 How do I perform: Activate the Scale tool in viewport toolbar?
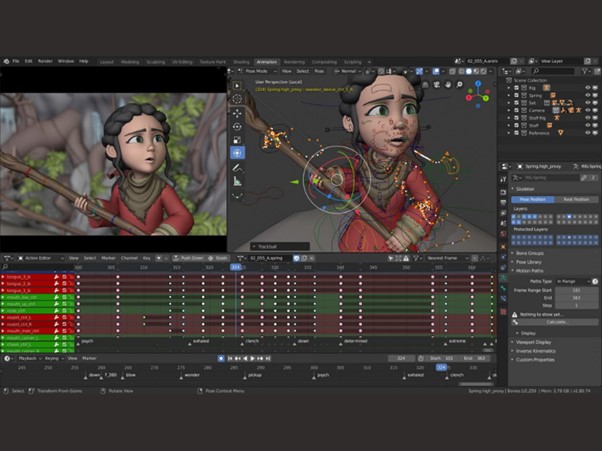tap(237, 140)
